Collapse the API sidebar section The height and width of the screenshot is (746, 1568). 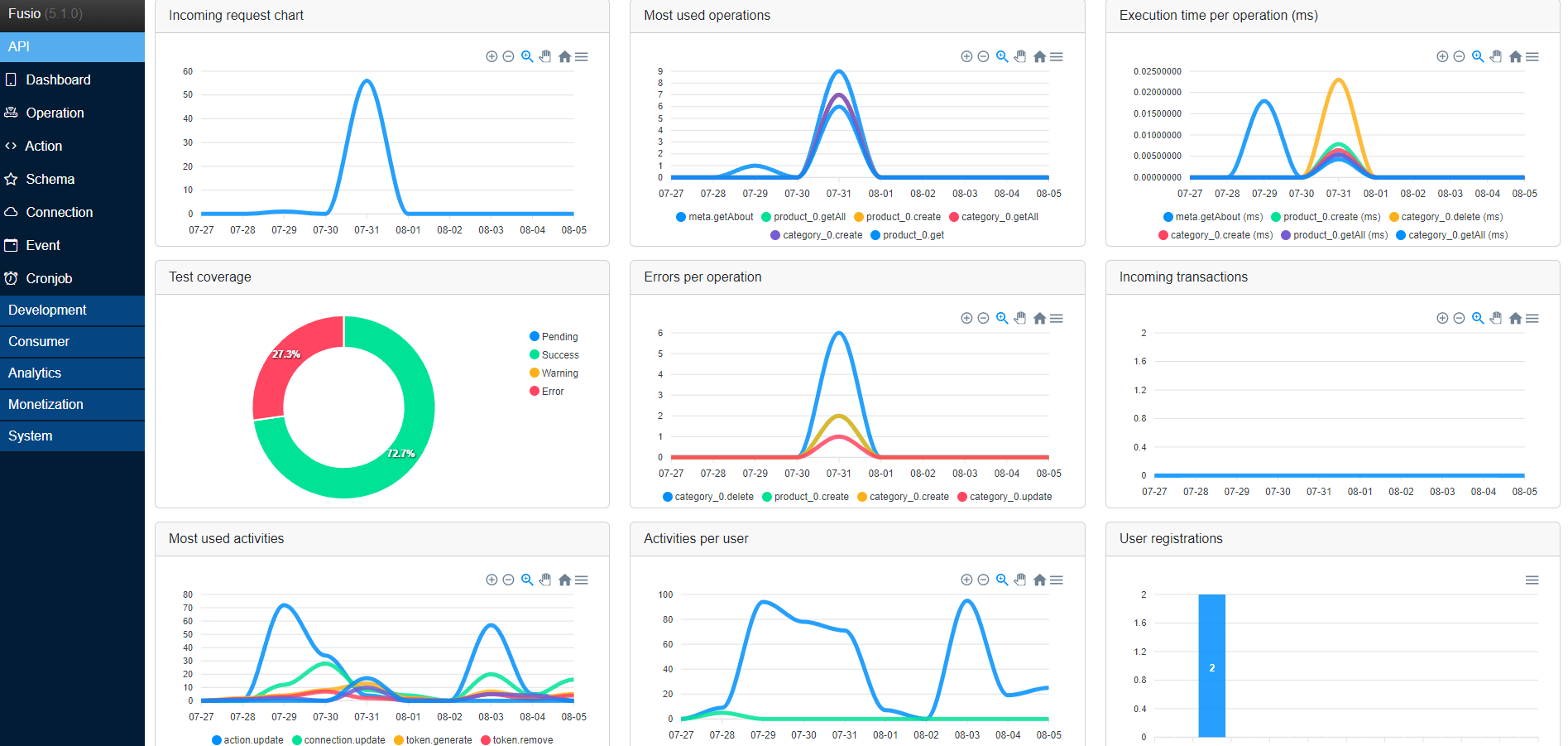[72, 46]
